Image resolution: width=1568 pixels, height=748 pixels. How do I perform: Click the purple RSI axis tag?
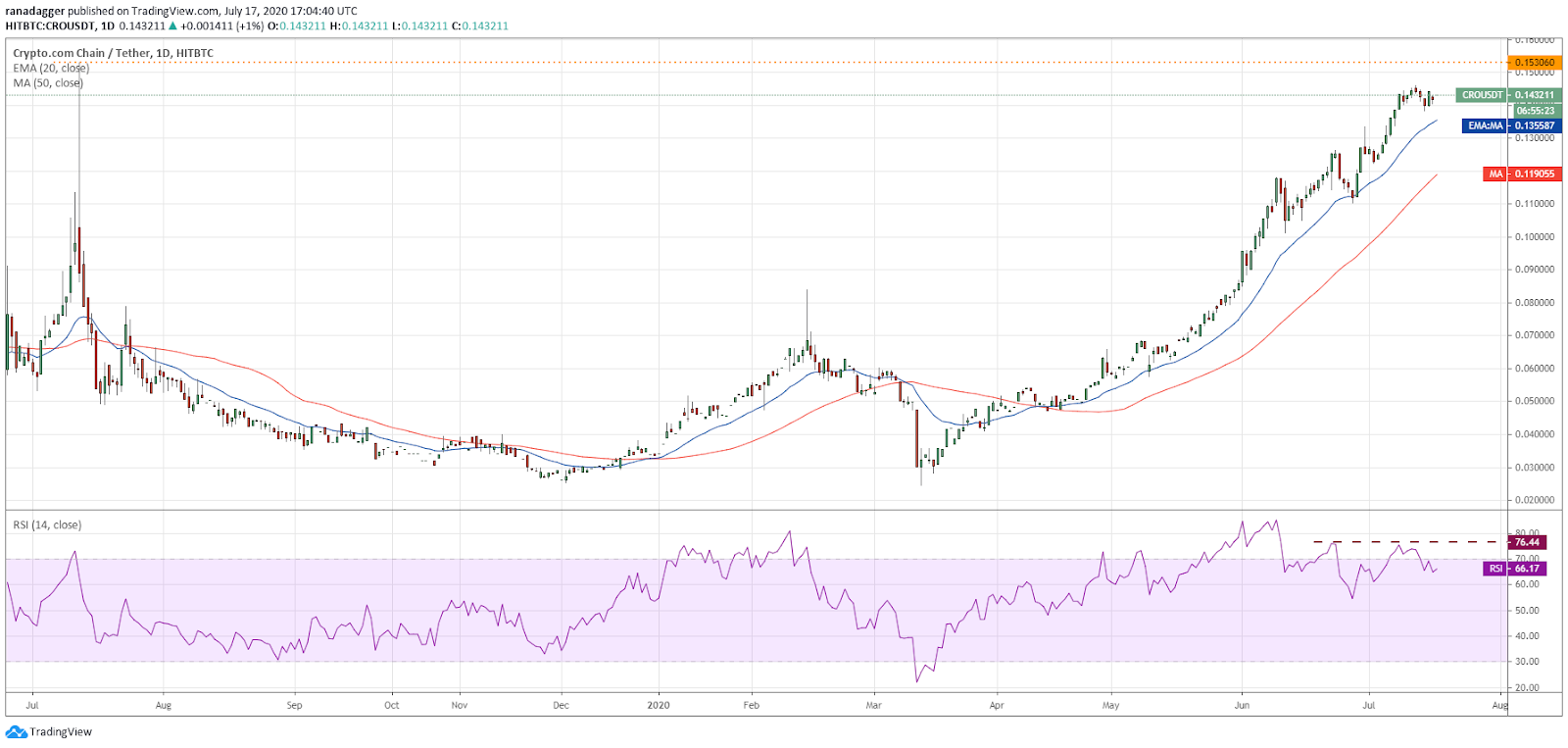click(x=1495, y=569)
